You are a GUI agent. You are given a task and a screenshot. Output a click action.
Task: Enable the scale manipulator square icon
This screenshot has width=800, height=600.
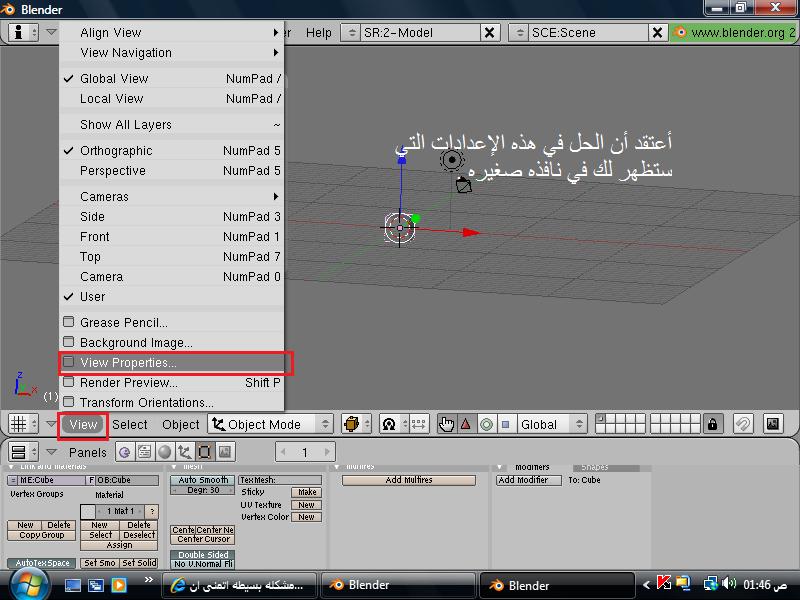tap(505, 424)
